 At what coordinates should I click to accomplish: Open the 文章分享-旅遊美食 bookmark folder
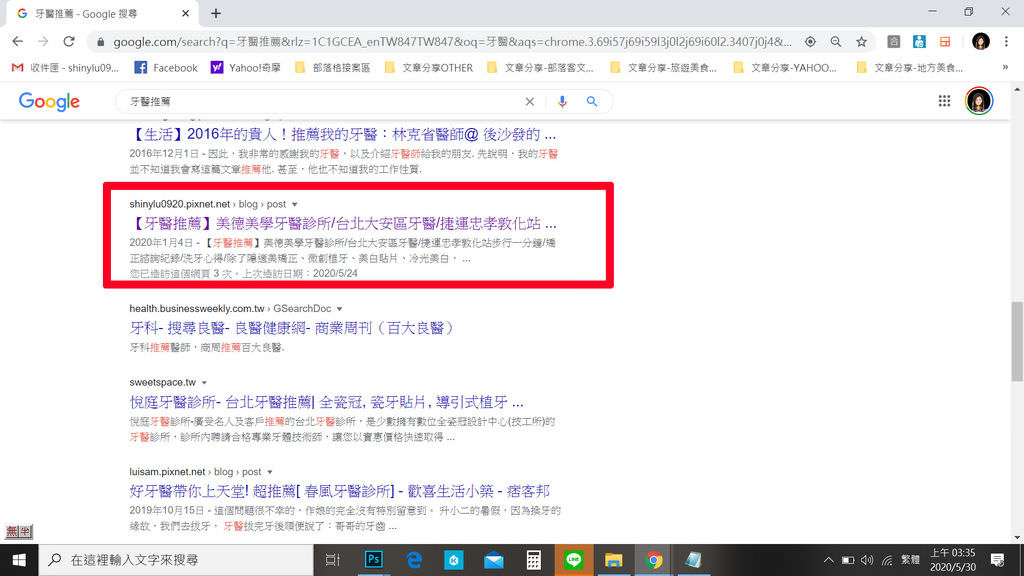tap(664, 67)
